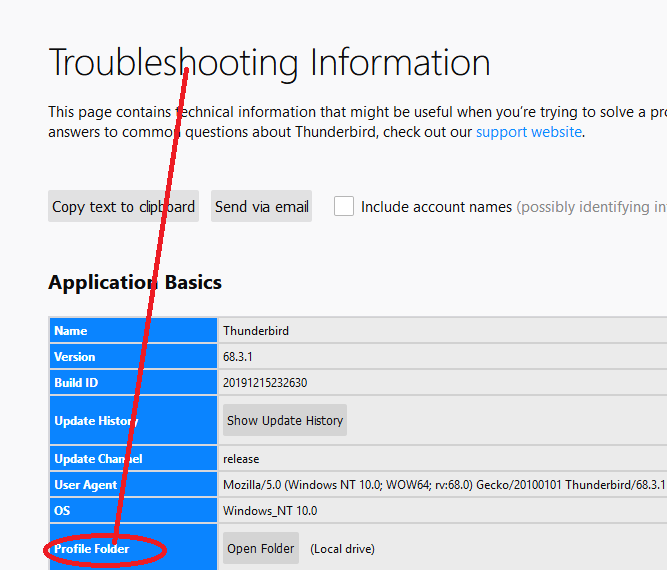Screen dimensions: 667x570
Task: Click the Show Update History button
Action: (285, 420)
